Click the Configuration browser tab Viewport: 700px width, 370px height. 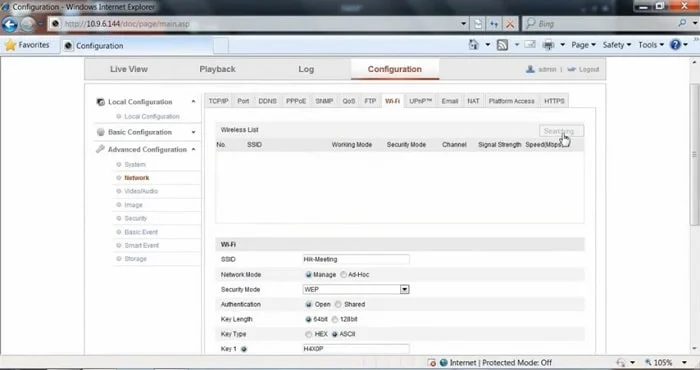tap(138, 46)
